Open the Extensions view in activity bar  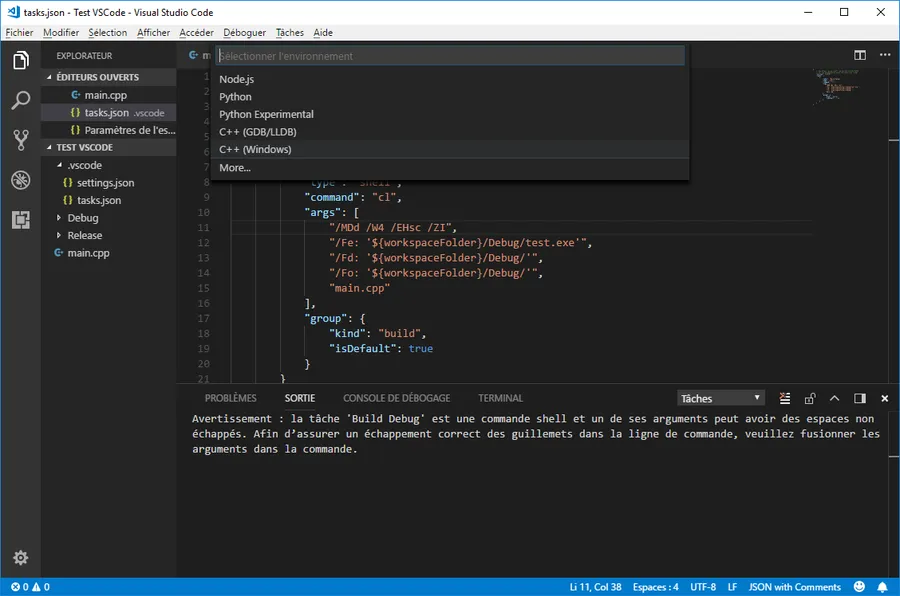click(x=21, y=220)
